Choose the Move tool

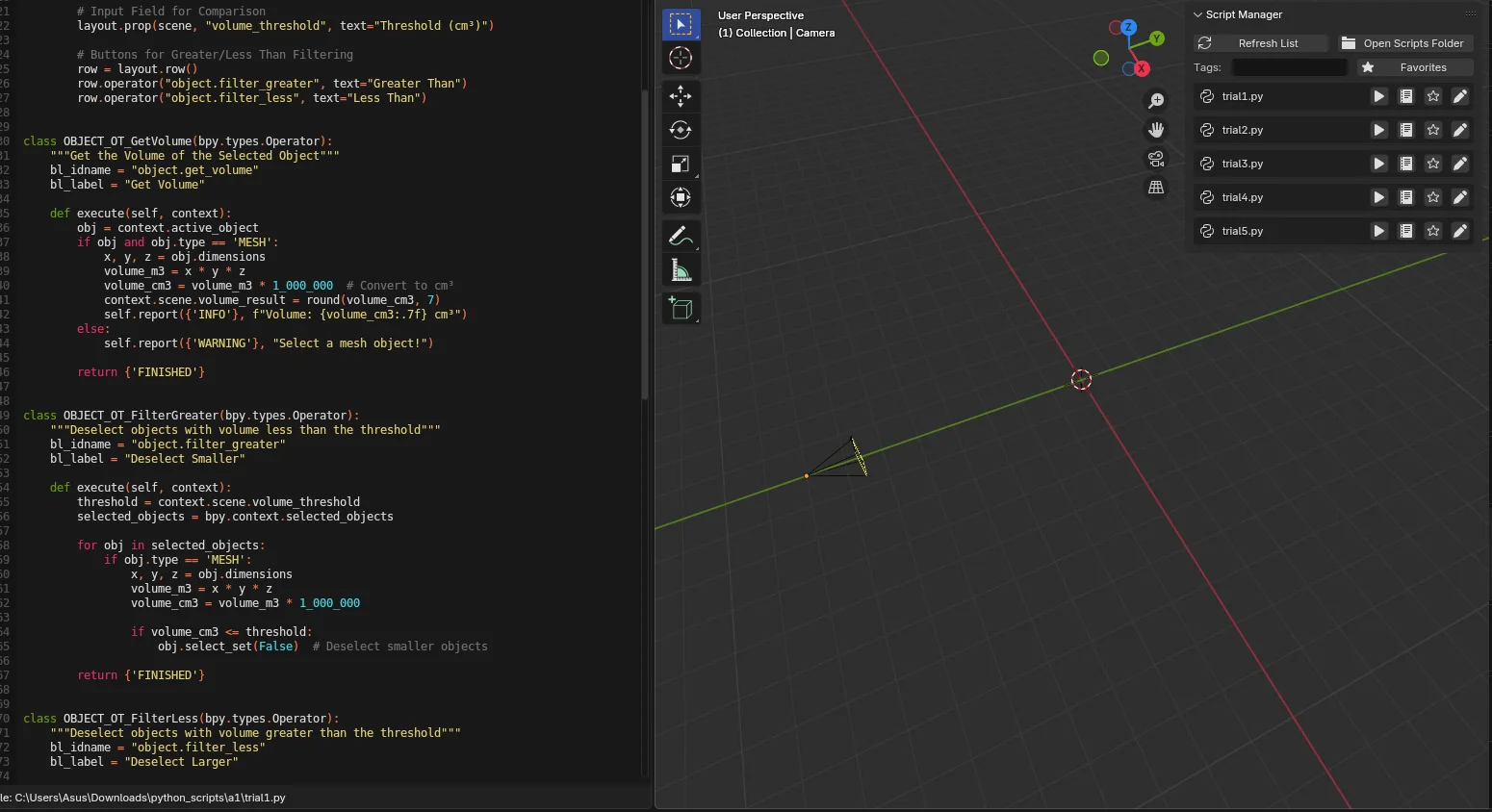click(x=681, y=96)
